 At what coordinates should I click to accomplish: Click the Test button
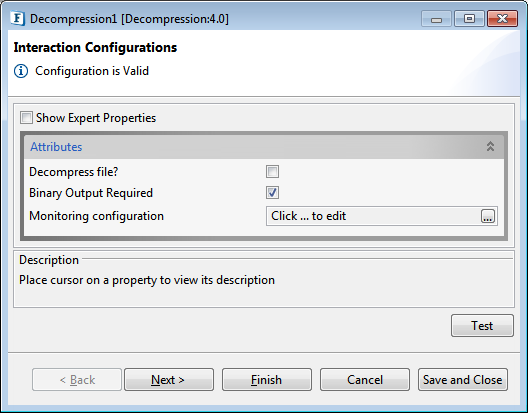[x=482, y=326]
